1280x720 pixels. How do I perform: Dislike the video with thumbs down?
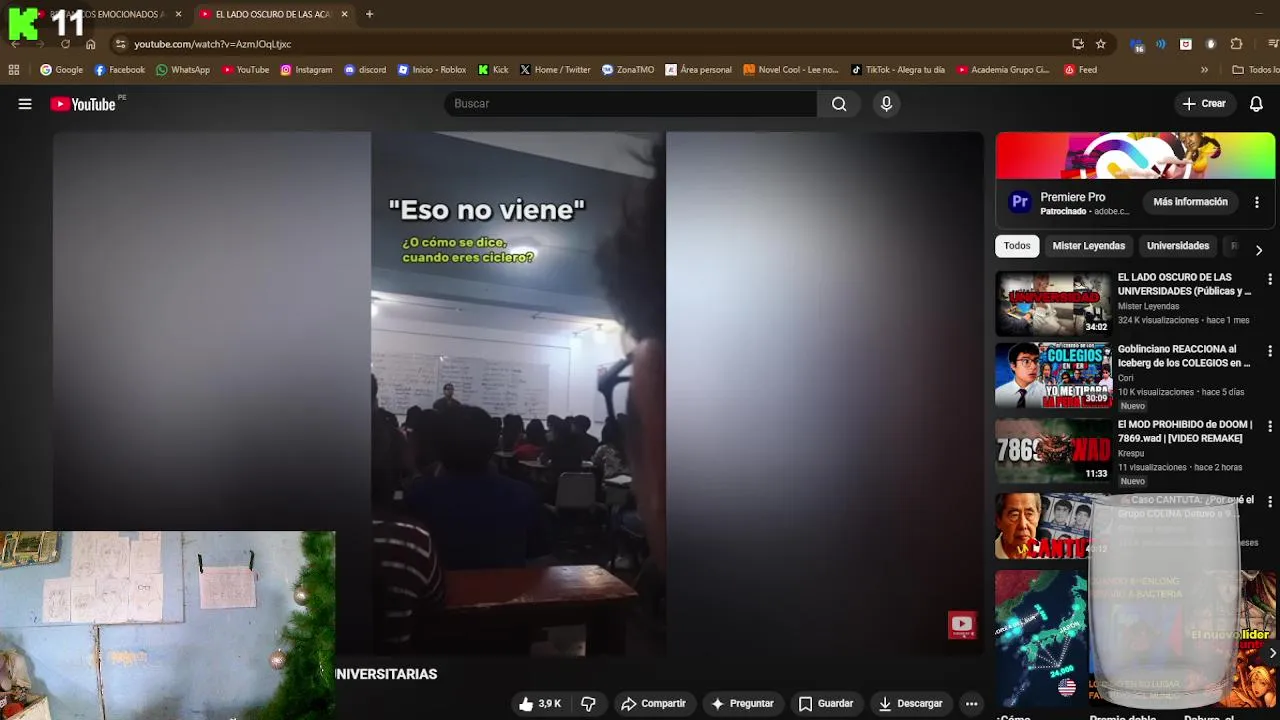click(x=588, y=704)
